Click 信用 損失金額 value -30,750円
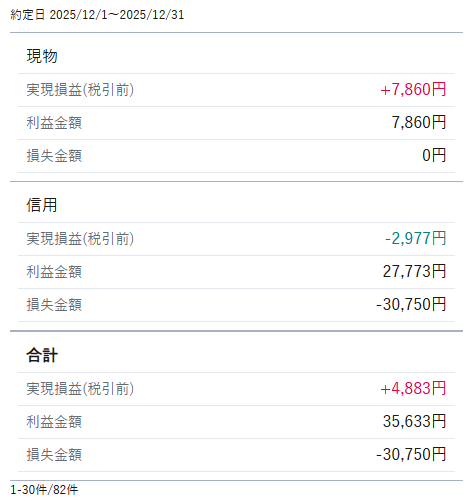 click(411, 304)
